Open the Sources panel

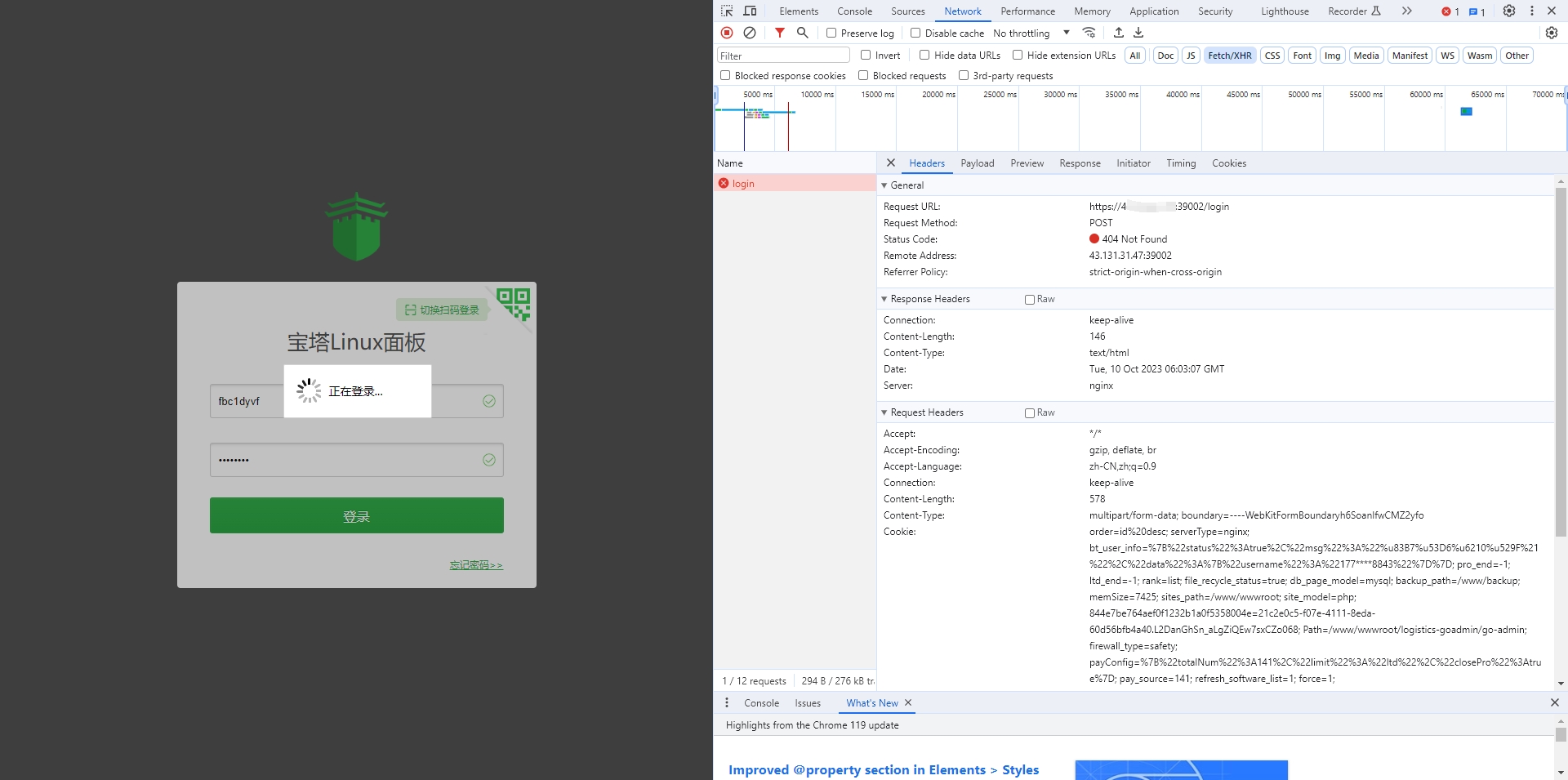click(x=908, y=11)
